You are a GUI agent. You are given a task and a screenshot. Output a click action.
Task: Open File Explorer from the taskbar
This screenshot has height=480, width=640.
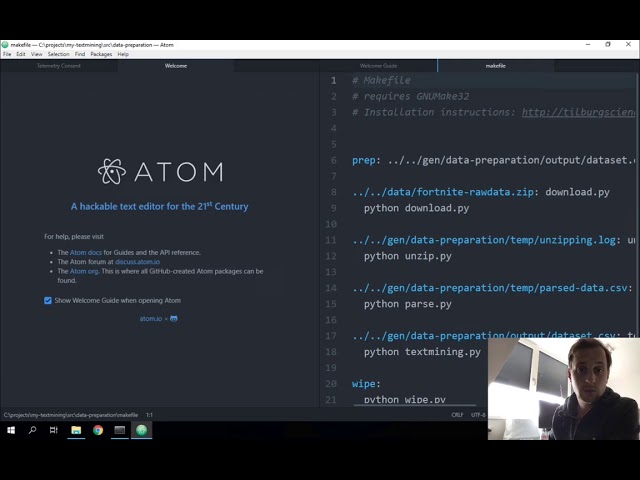pos(76,430)
